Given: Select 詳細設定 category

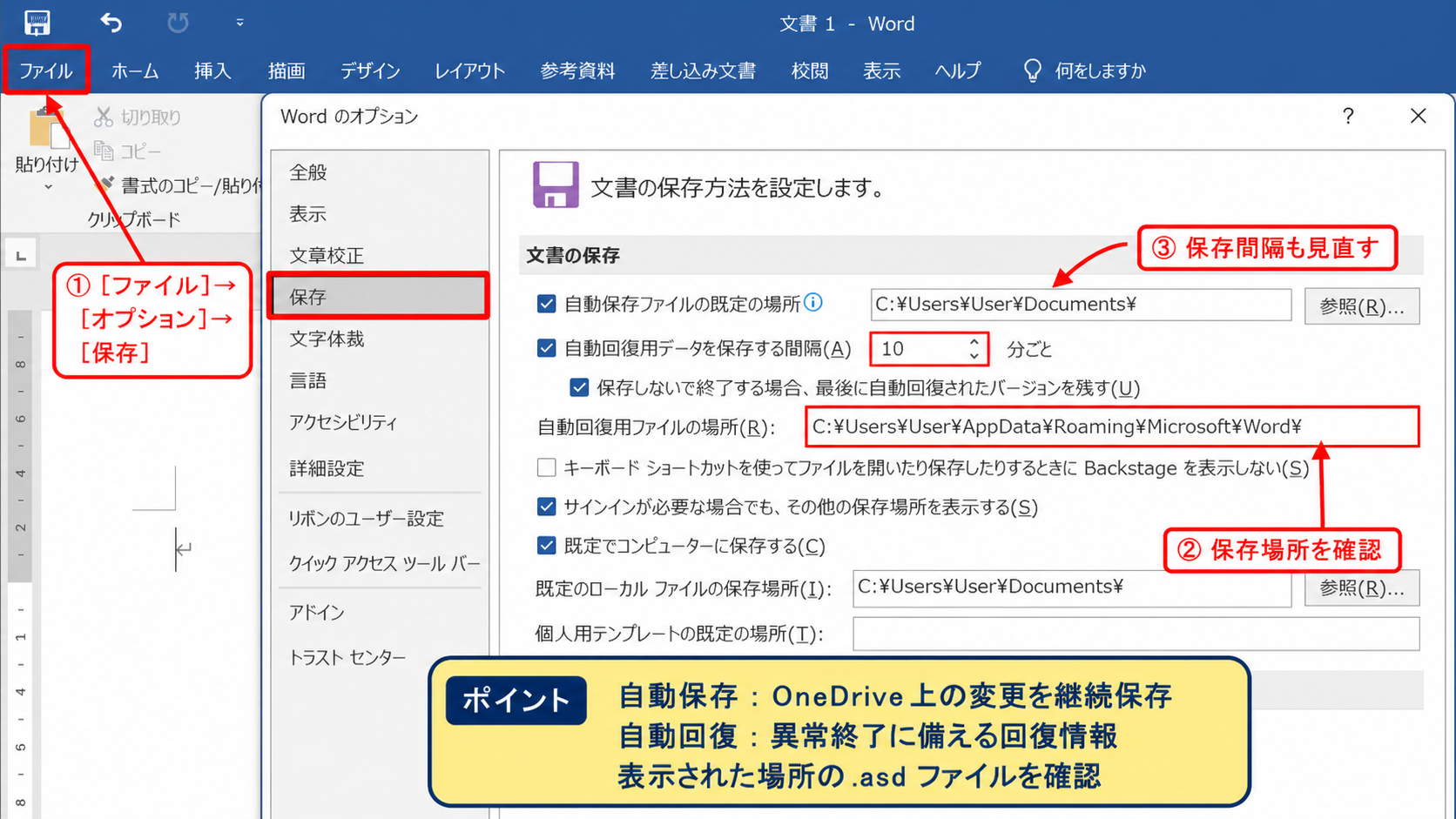Looking at the screenshot, I should click(380, 468).
